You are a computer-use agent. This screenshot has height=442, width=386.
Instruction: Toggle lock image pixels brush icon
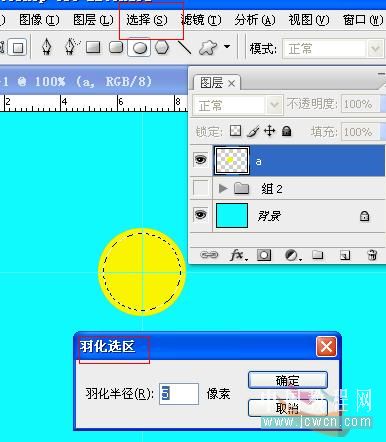click(253, 131)
